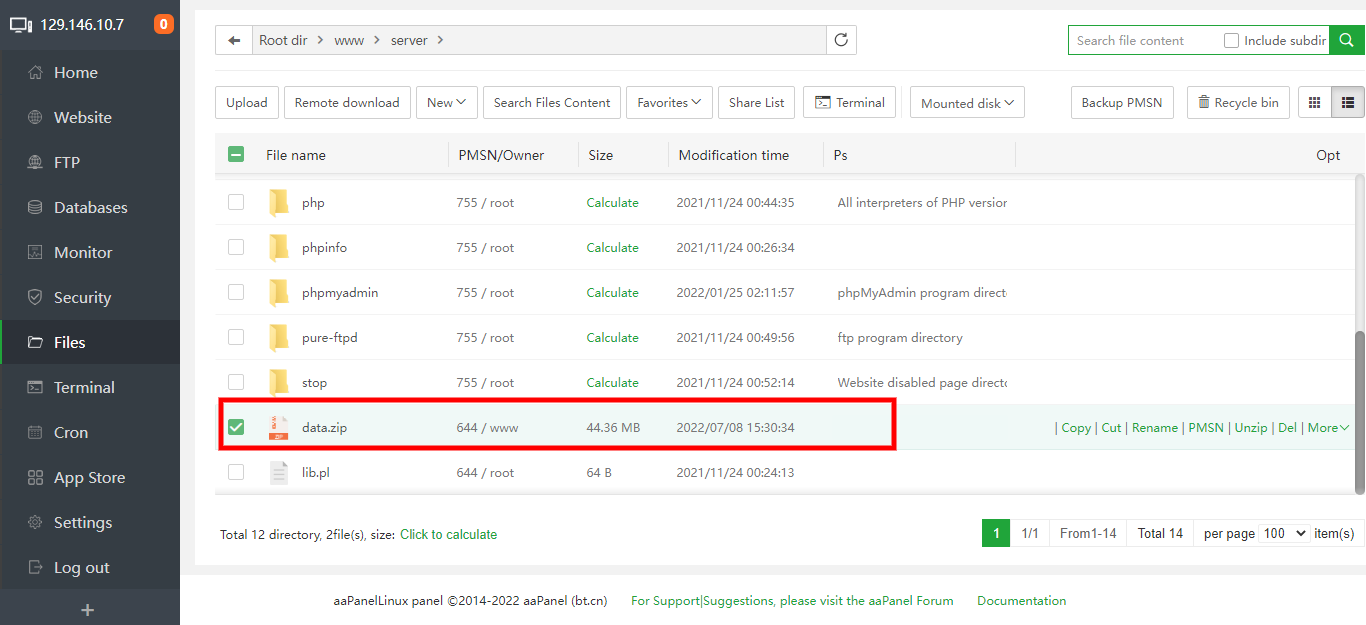Viewport: 1366px width, 625px height.
Task: Click 'Click to calculate' total size
Action: click(448, 534)
